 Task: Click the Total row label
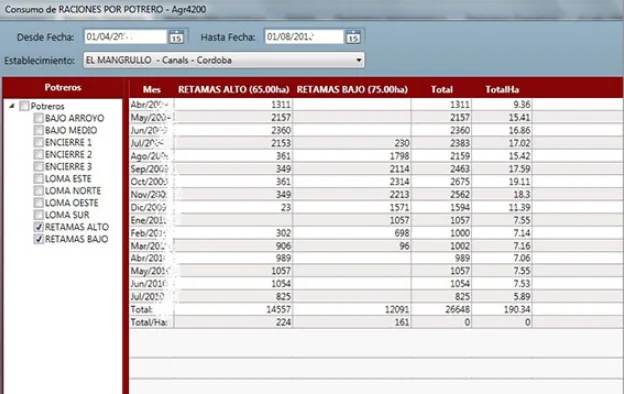tap(142, 309)
